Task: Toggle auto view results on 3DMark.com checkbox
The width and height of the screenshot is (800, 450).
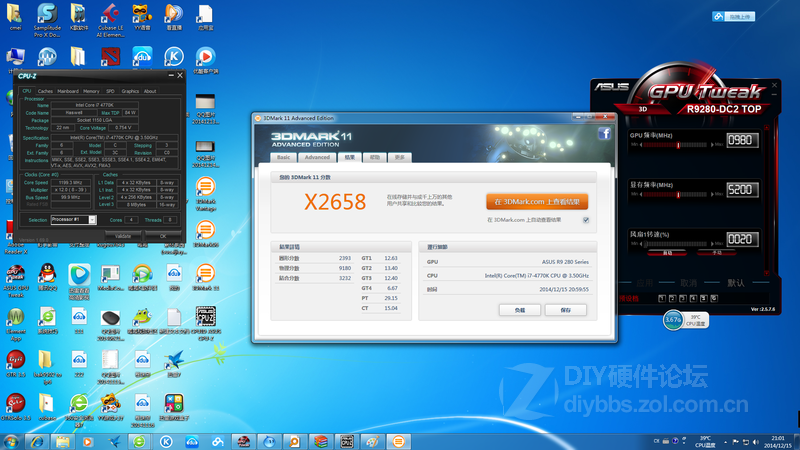Action: [586, 220]
